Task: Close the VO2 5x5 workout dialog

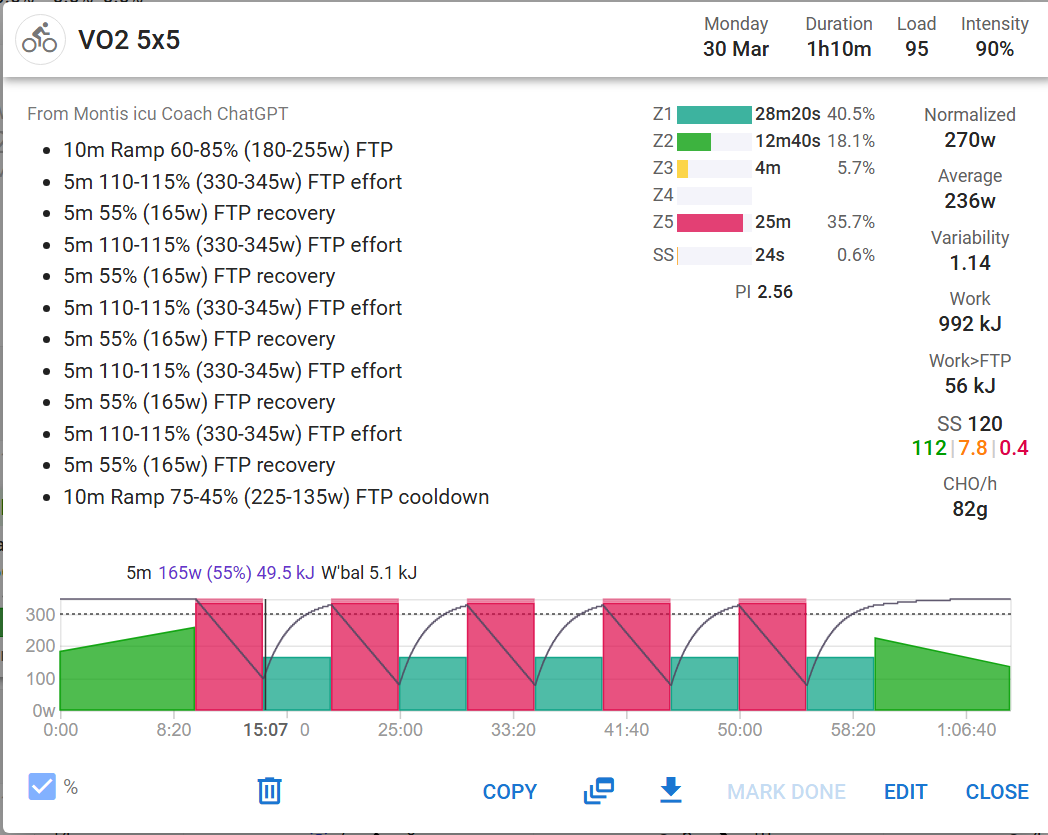Action: click(x=996, y=792)
